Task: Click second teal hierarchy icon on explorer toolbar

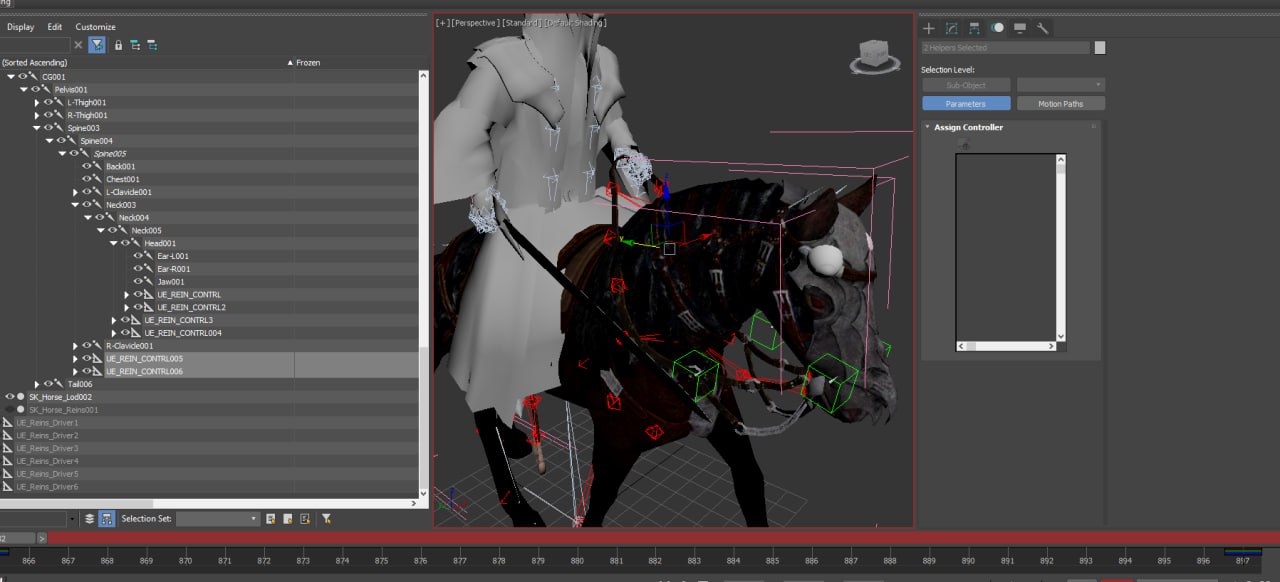Action: (x=152, y=45)
